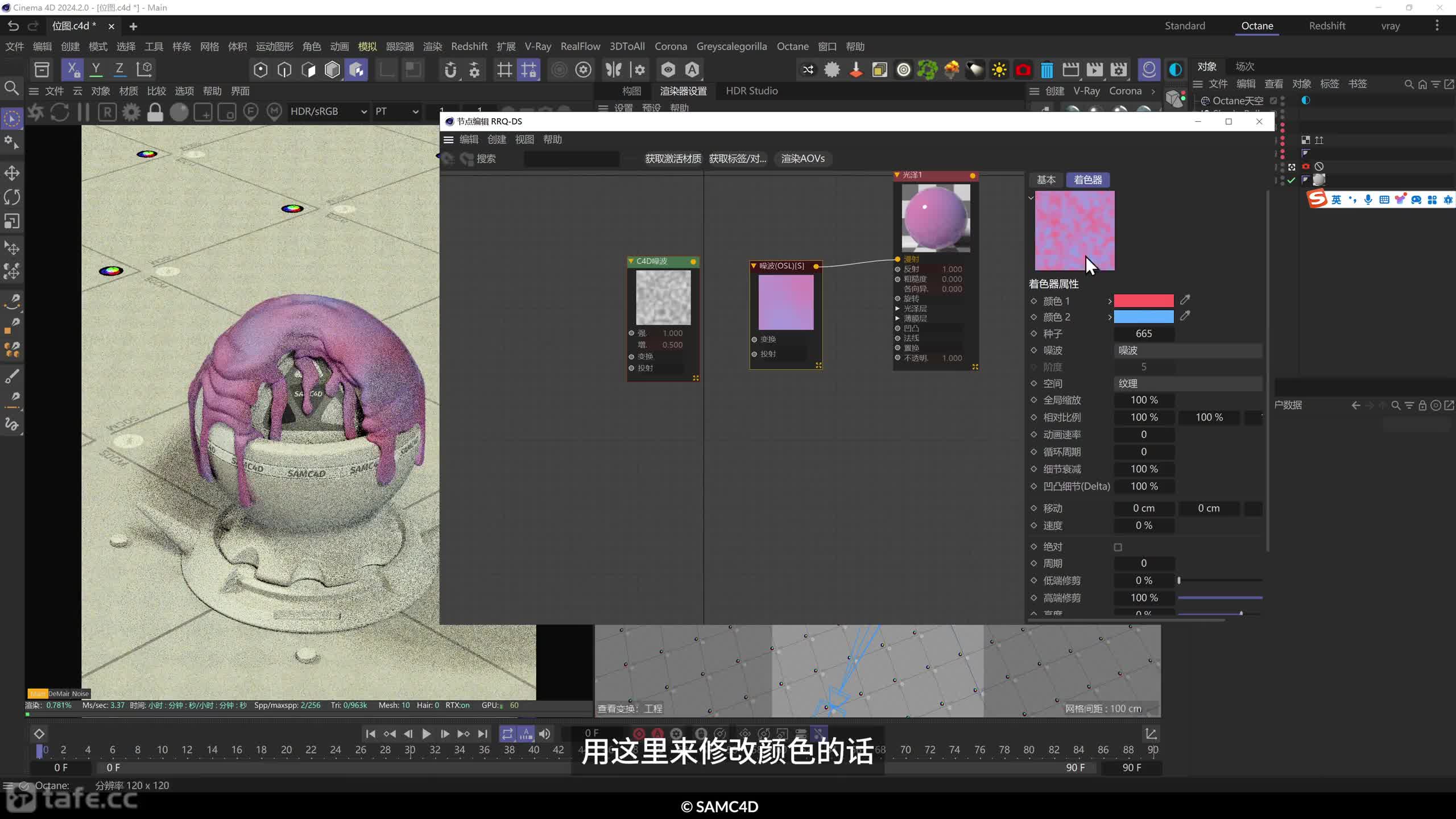Screen dimensions: 1456x819
Task: Click the blue trash bin icon in toolbar
Action: [x=1046, y=70]
